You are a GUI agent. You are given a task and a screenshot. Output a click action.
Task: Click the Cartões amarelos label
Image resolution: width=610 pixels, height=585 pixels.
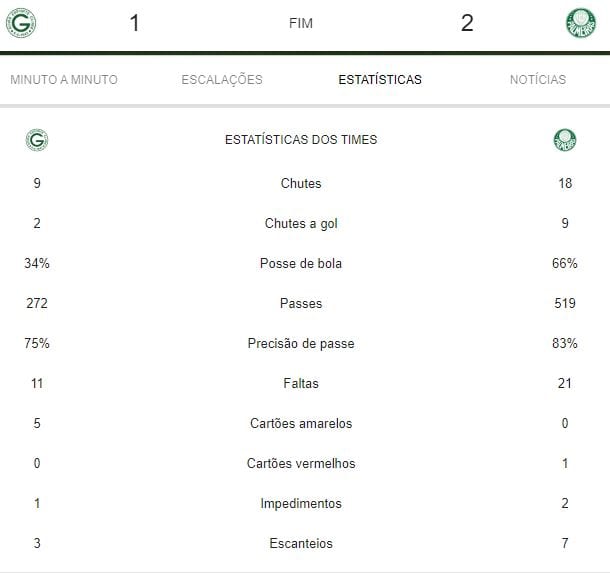coord(301,424)
